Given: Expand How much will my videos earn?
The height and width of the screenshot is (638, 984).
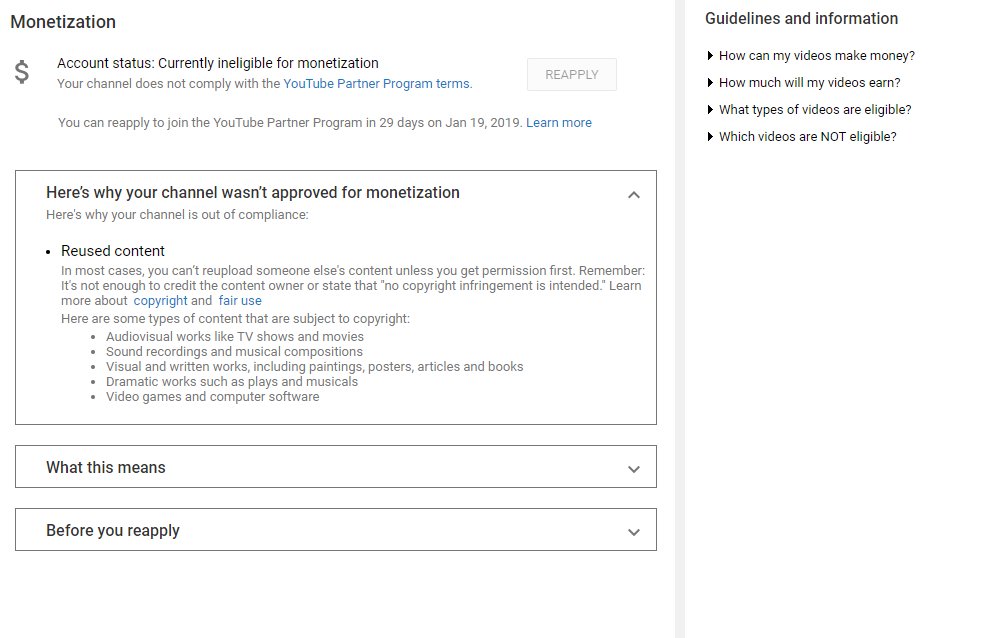Looking at the screenshot, I should 804,82.
